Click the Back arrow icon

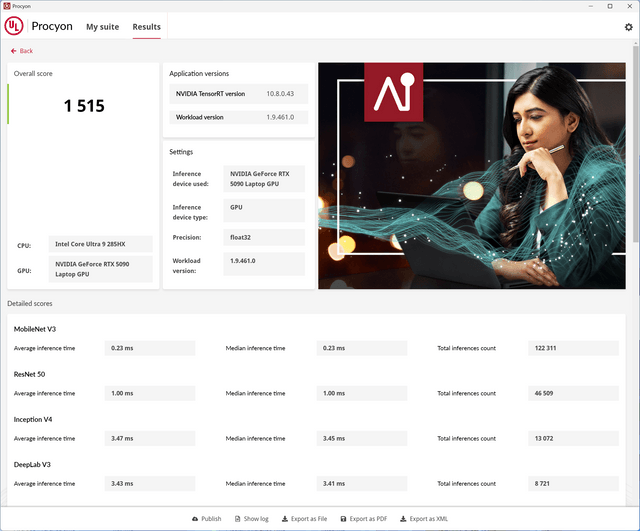[13, 51]
